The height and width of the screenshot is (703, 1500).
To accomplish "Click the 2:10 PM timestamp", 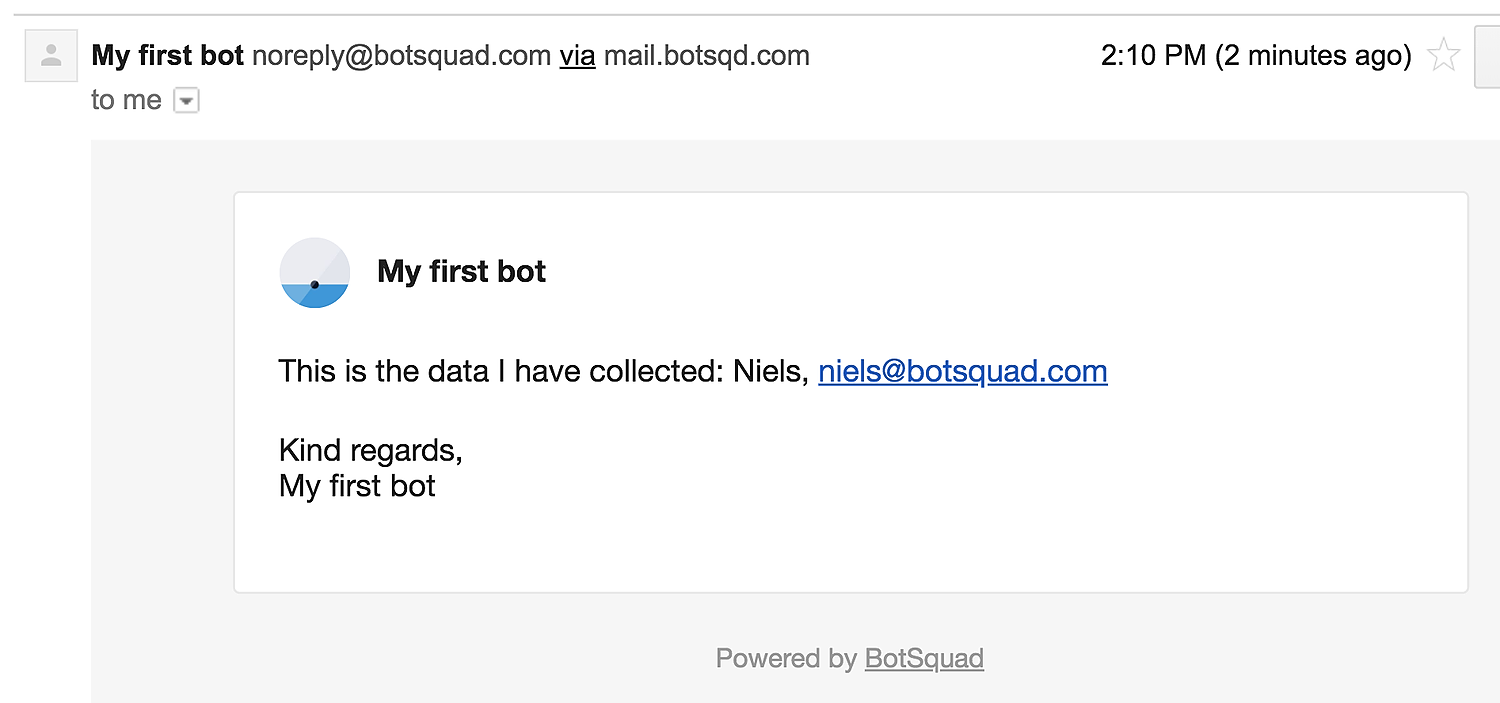I will pos(1153,56).
